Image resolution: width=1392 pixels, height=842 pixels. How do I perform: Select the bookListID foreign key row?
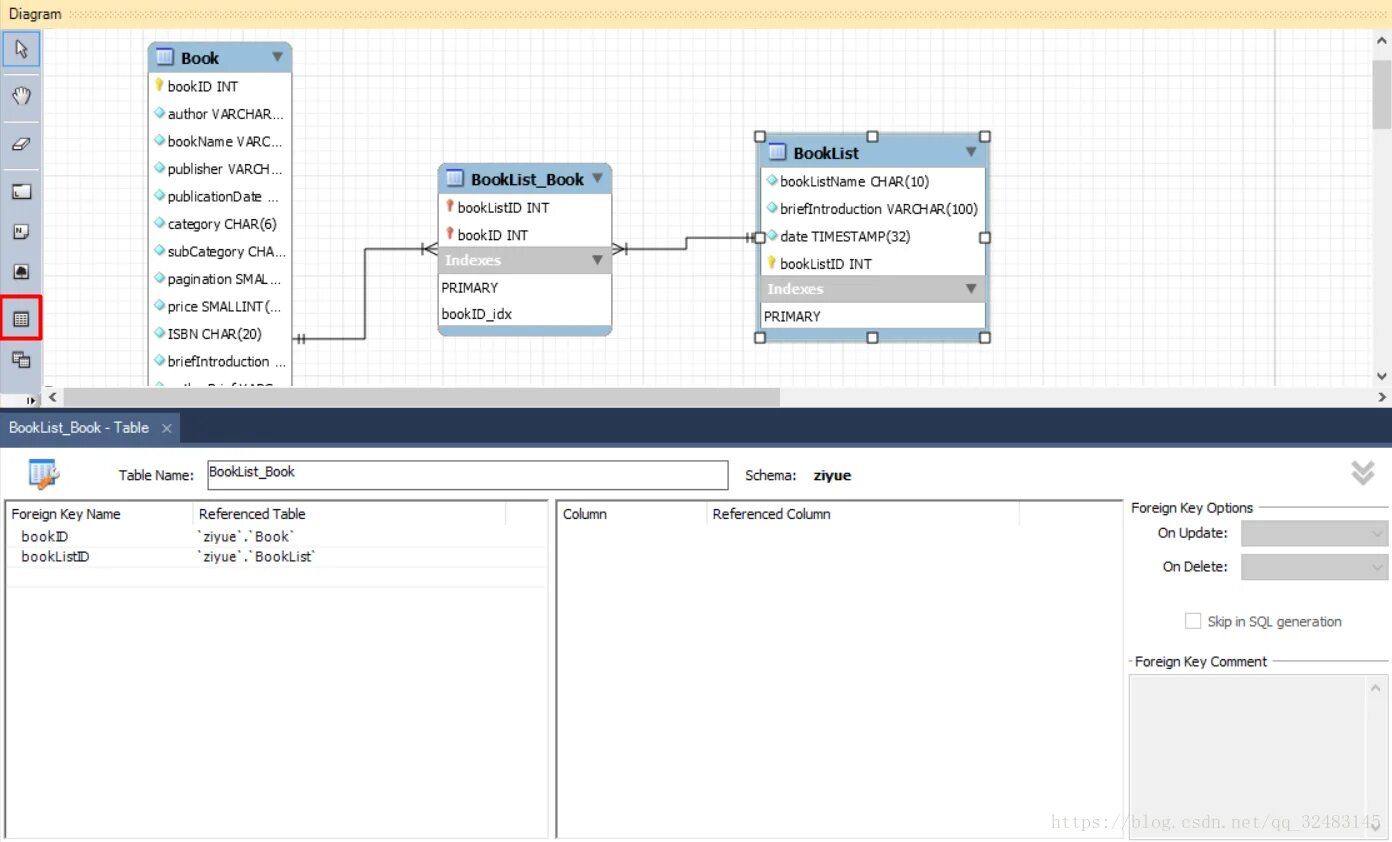pyautogui.click(x=276, y=557)
